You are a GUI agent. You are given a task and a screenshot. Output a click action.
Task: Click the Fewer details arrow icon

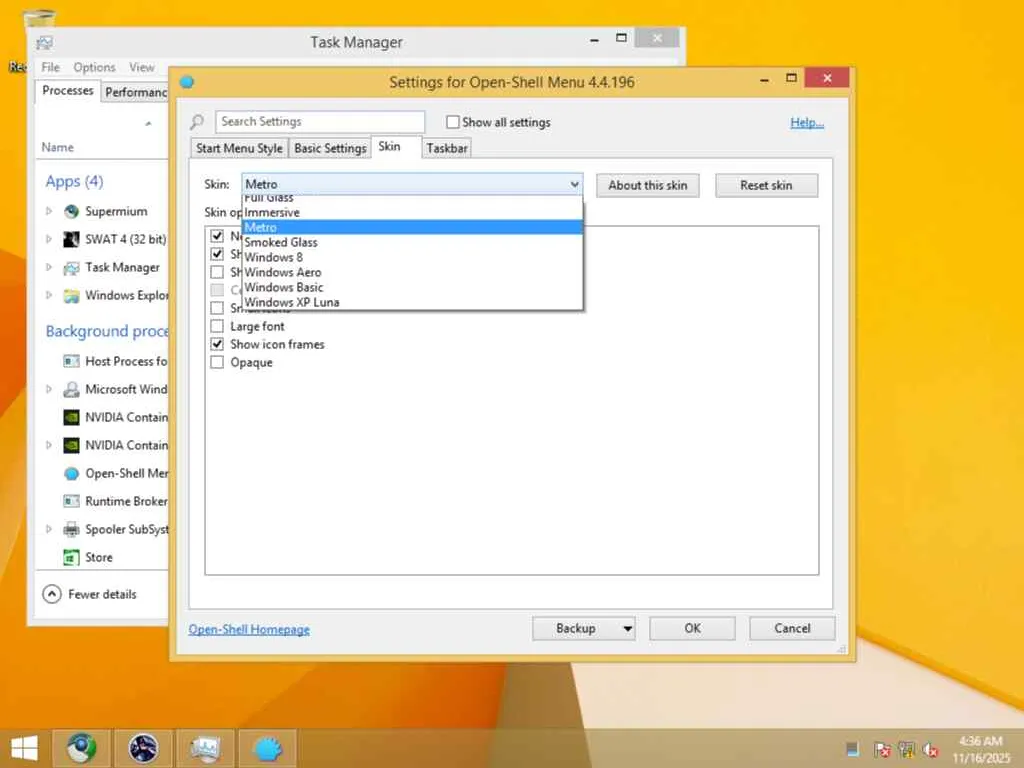point(52,594)
